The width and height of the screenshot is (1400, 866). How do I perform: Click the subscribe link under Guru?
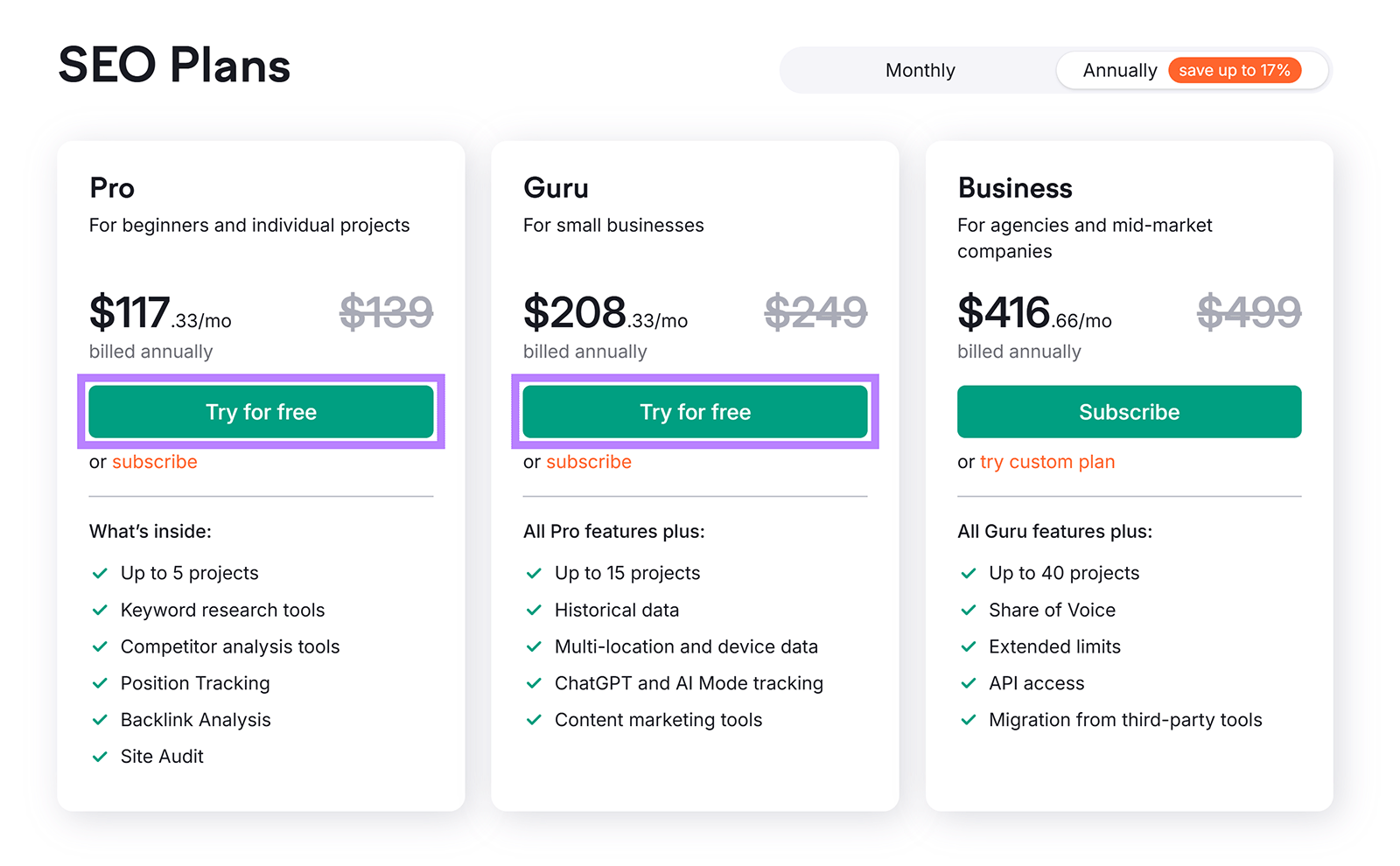pos(588,462)
